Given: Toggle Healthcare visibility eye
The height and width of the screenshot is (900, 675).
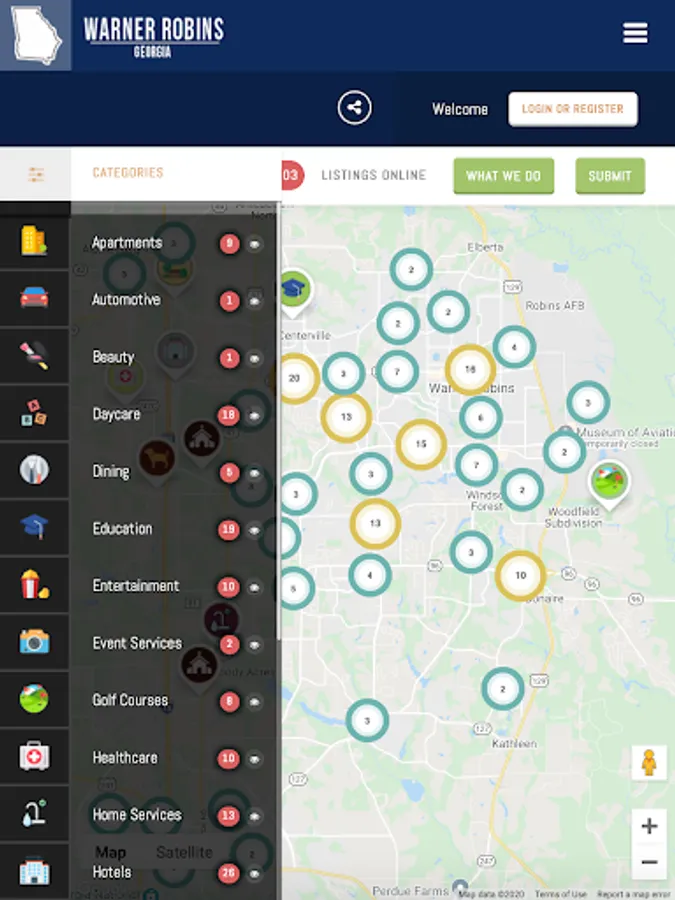Looking at the screenshot, I should 254,759.
